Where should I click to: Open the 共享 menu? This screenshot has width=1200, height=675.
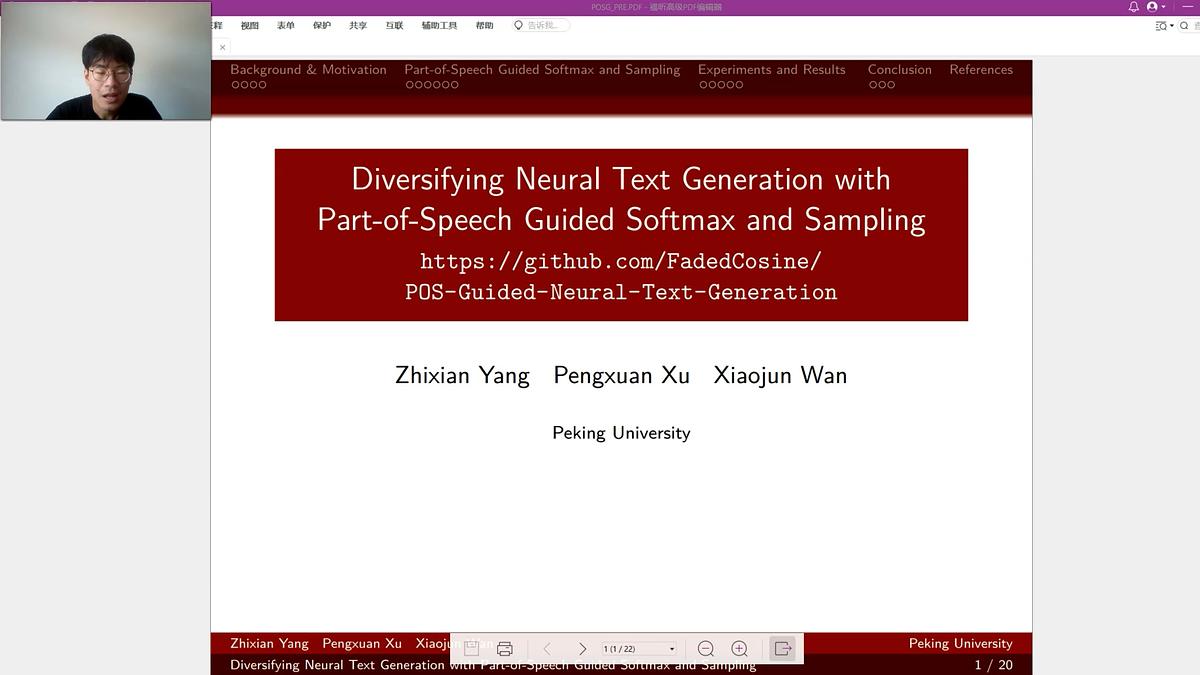point(358,26)
